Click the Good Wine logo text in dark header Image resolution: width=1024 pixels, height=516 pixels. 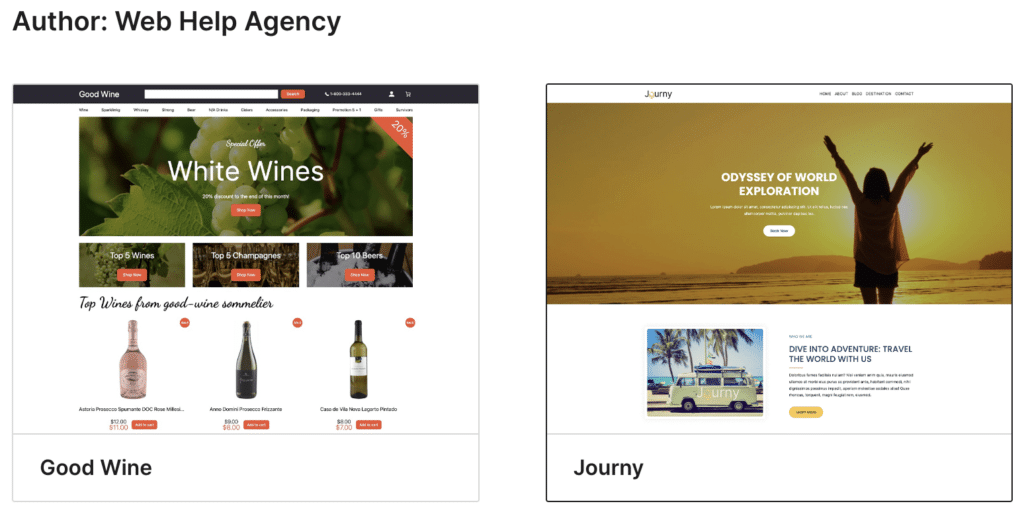[99, 94]
